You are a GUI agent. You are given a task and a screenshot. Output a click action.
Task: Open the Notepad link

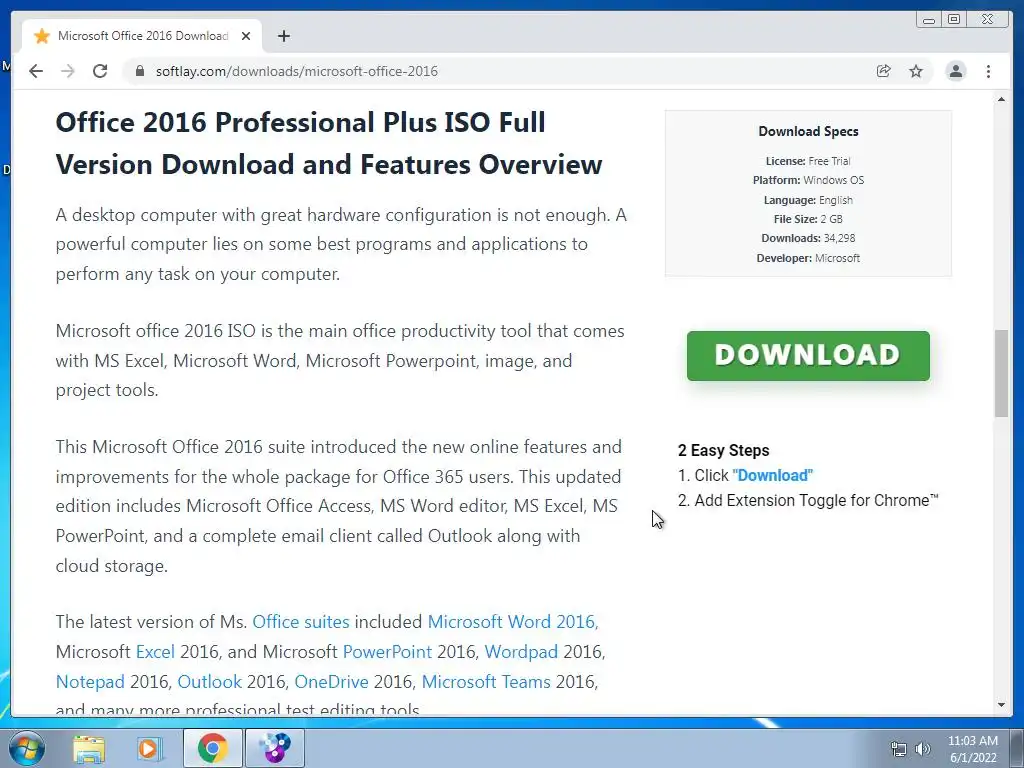click(x=90, y=682)
